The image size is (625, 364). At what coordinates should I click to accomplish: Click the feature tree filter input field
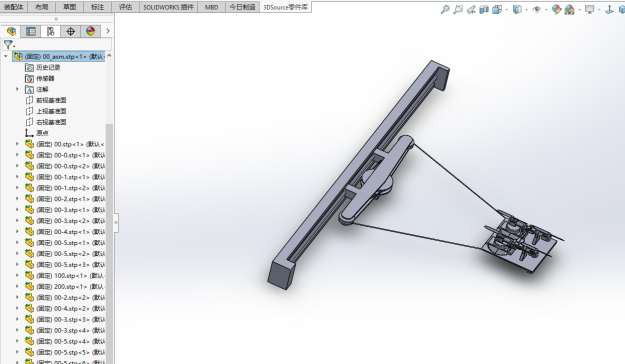click(x=63, y=45)
